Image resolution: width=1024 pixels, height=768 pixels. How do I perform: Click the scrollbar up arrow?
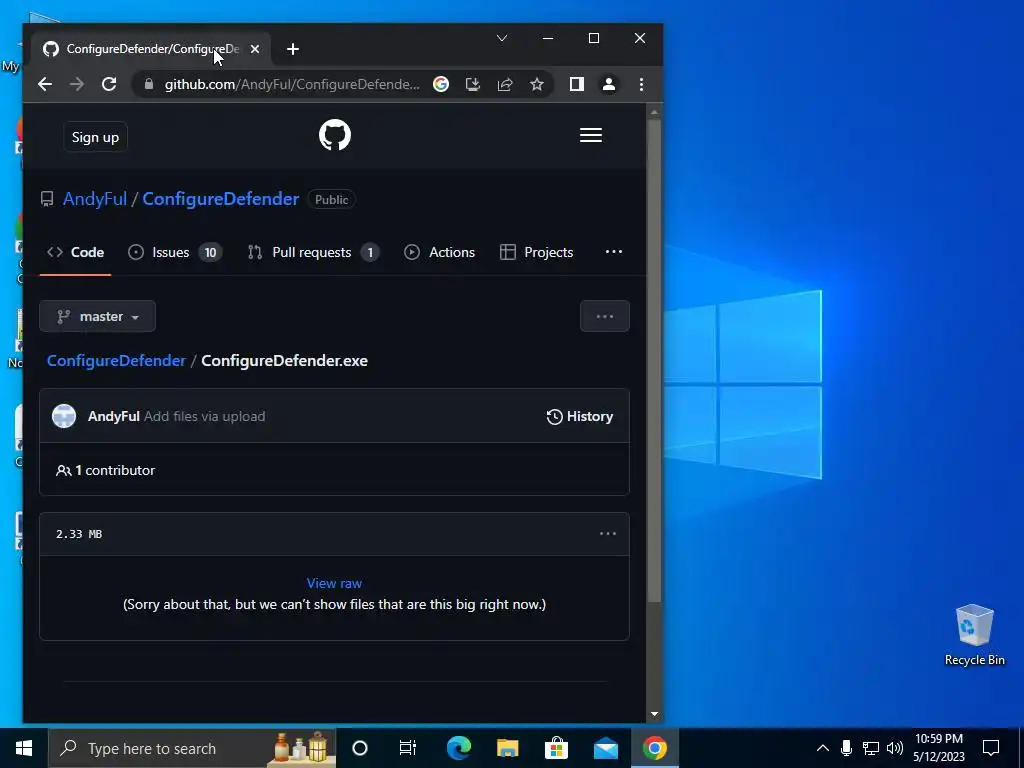(x=654, y=112)
